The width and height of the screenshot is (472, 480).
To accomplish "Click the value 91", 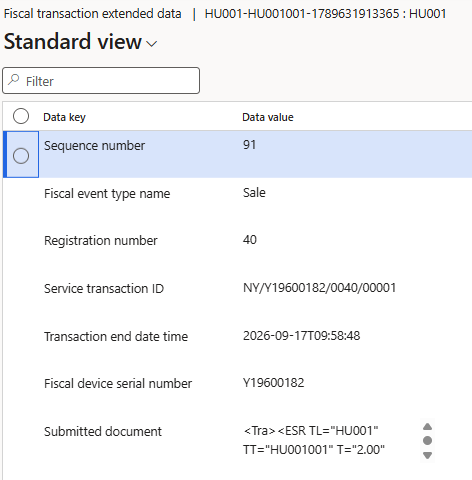I will [249, 145].
